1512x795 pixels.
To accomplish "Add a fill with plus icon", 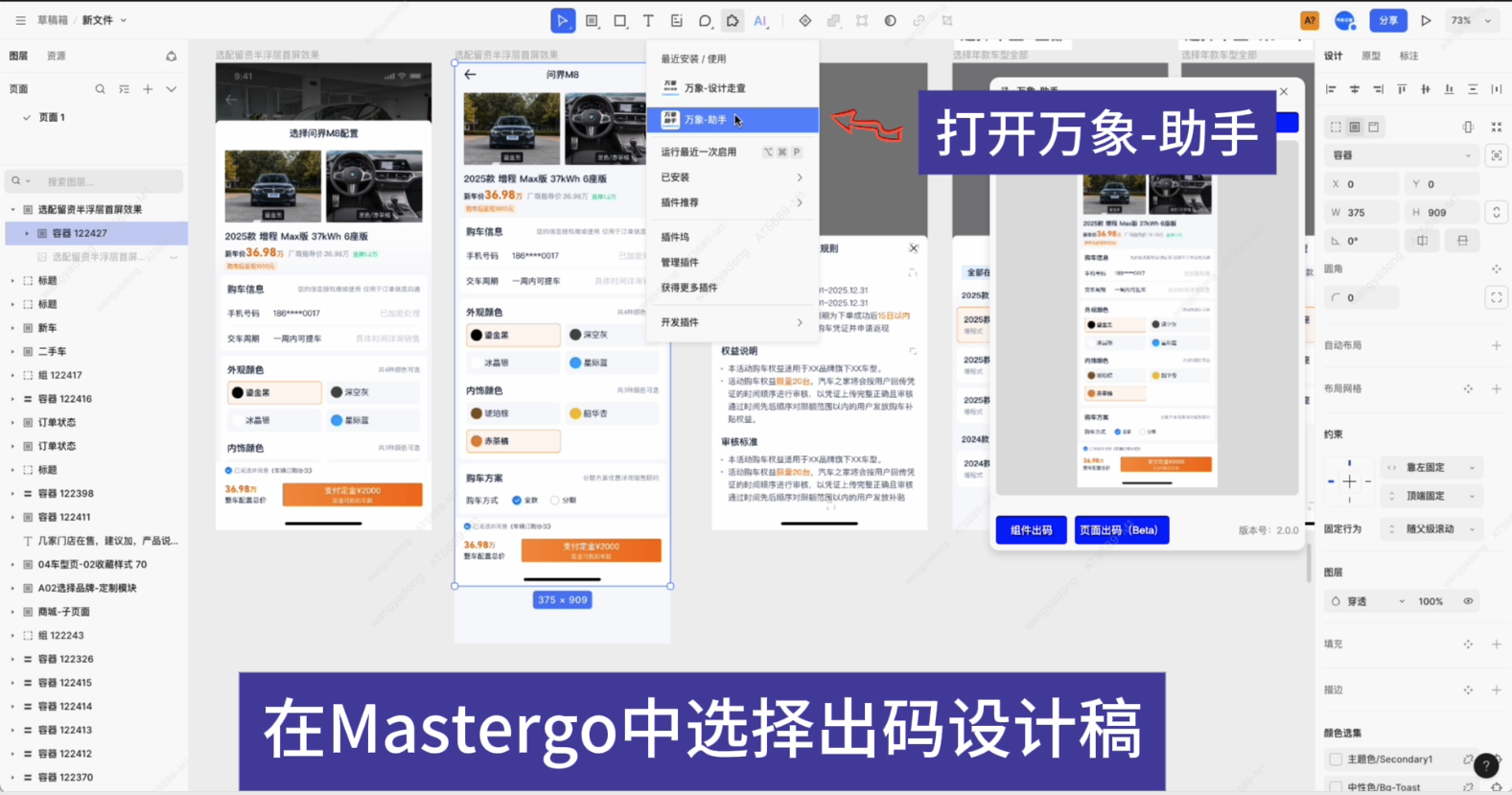I will [1497, 644].
